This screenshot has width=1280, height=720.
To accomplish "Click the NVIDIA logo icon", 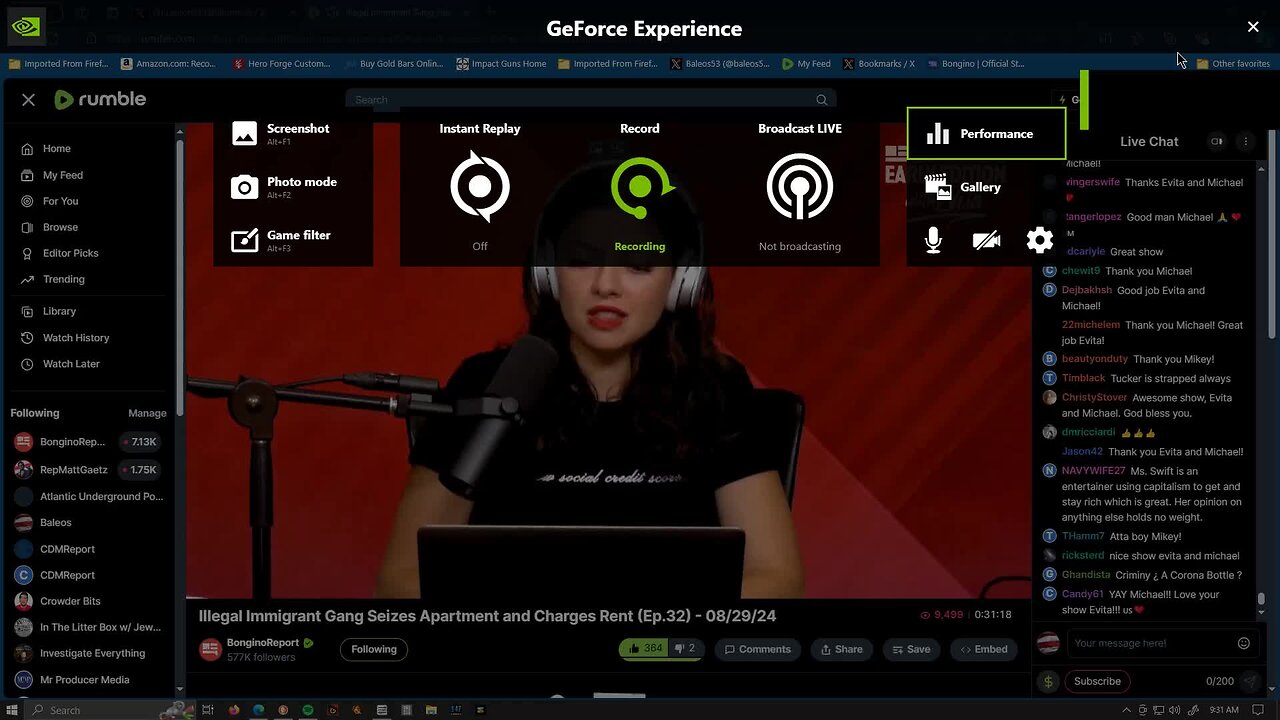I will 26,27.
